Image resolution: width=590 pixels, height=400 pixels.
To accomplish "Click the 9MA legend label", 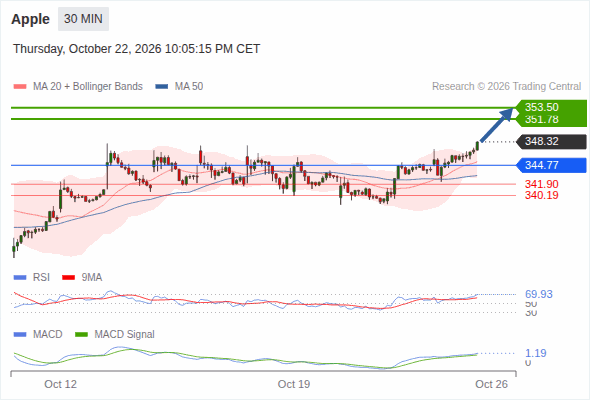I will (92, 278).
